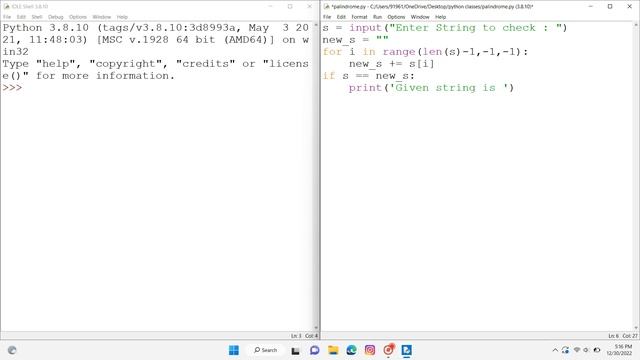Open File menu in IDLE Shell window
The image size is (640, 360).
click(x=7, y=17)
